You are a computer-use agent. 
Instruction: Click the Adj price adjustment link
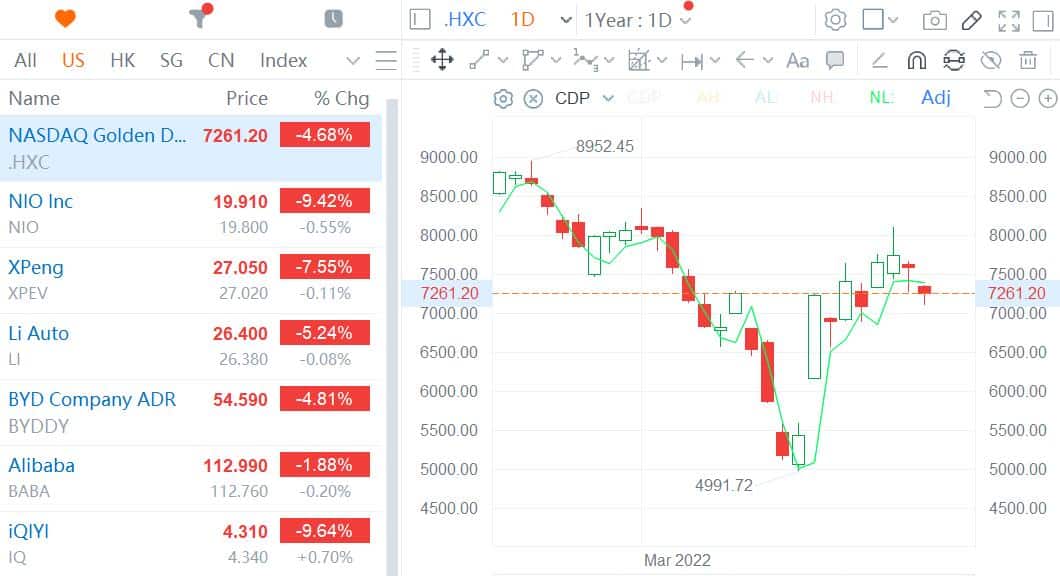click(x=936, y=98)
